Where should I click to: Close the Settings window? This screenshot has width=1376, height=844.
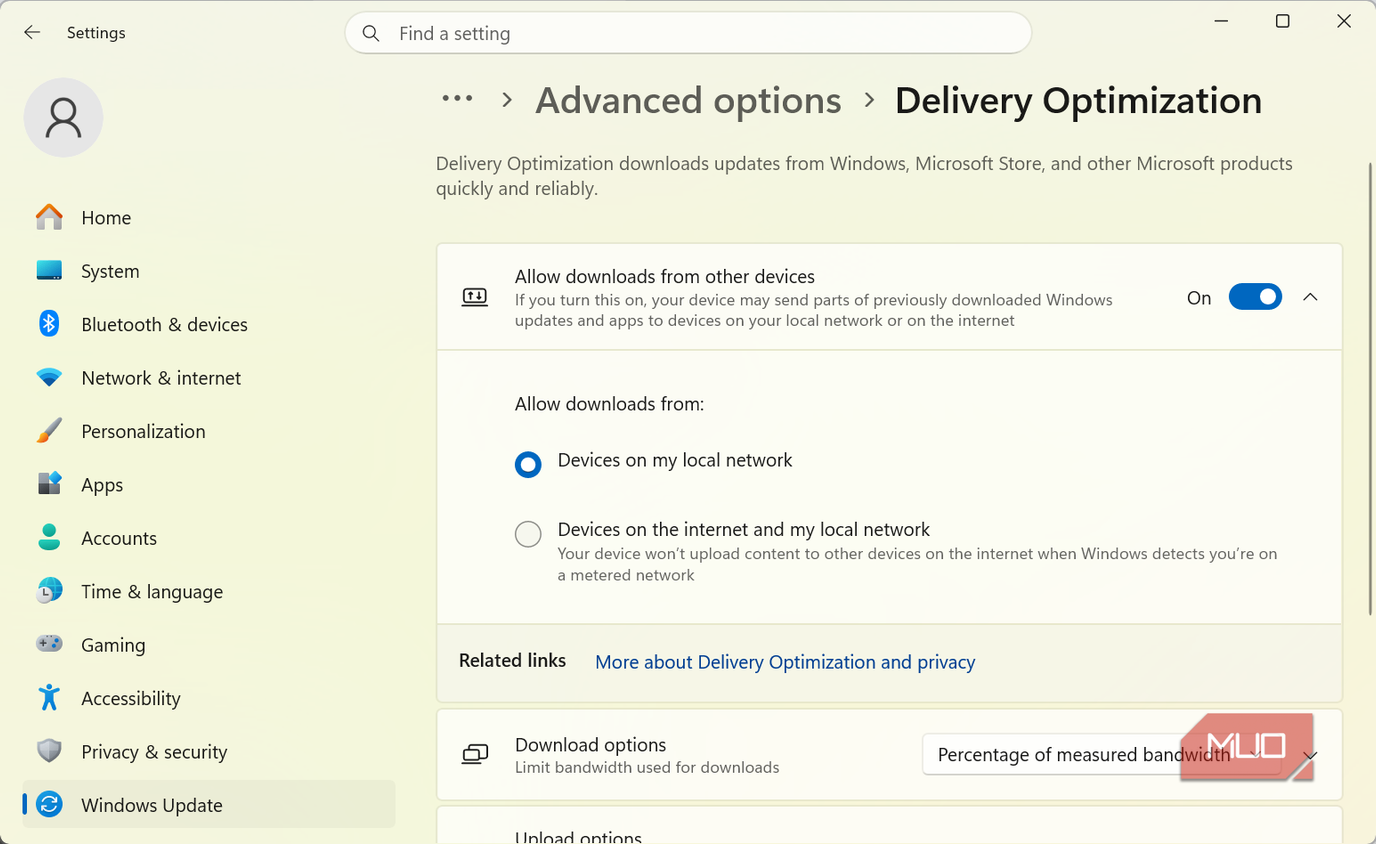pyautogui.click(x=1344, y=21)
